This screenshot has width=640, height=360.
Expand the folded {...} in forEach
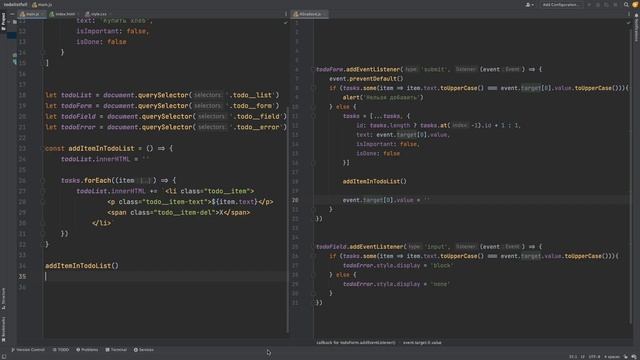click(x=144, y=180)
